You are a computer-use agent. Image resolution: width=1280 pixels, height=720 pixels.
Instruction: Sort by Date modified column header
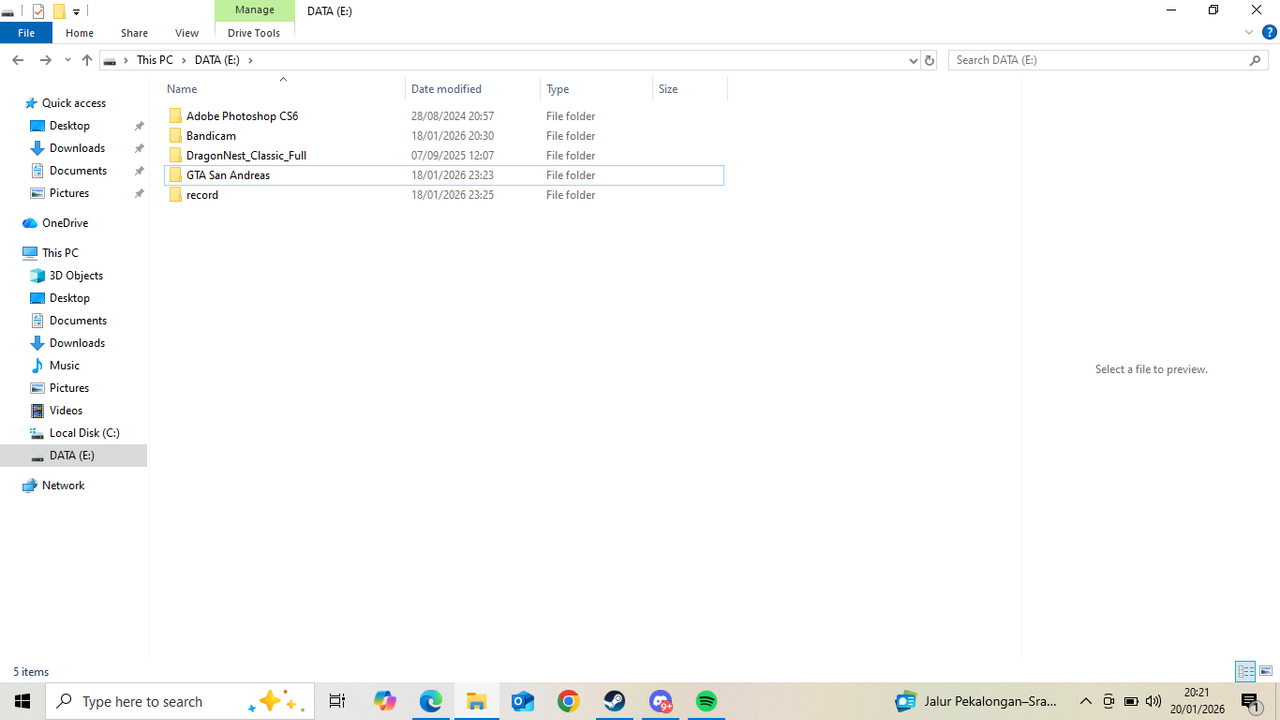point(473,89)
